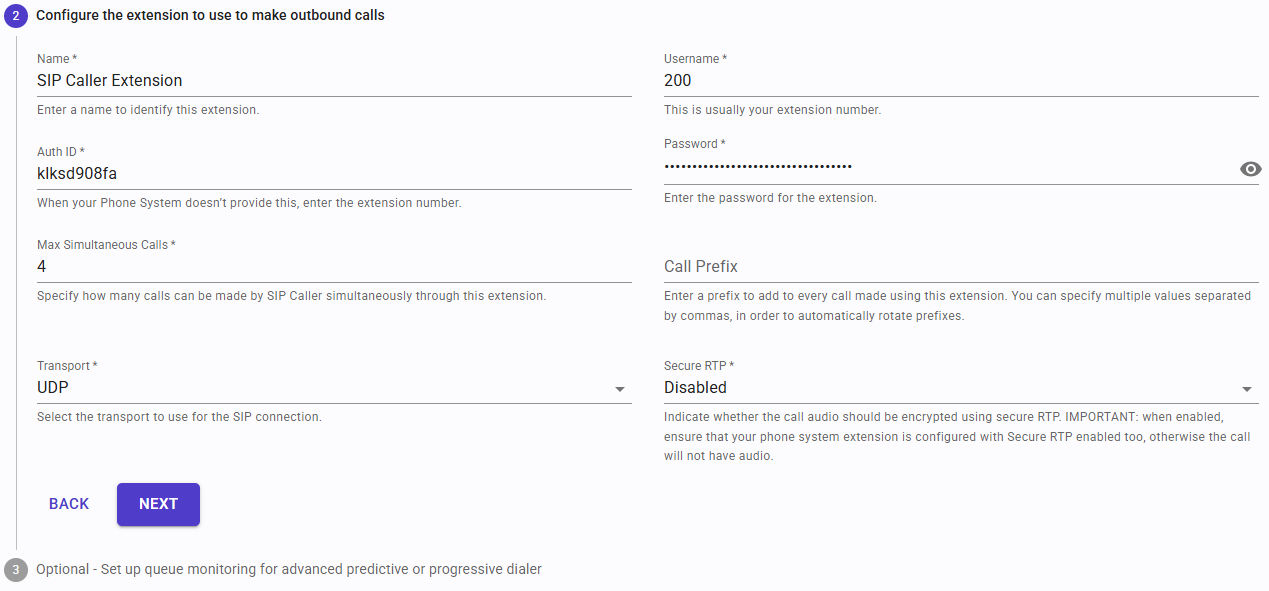Click the Max Simultaneous Calls field
1269x591 pixels.
point(335,266)
